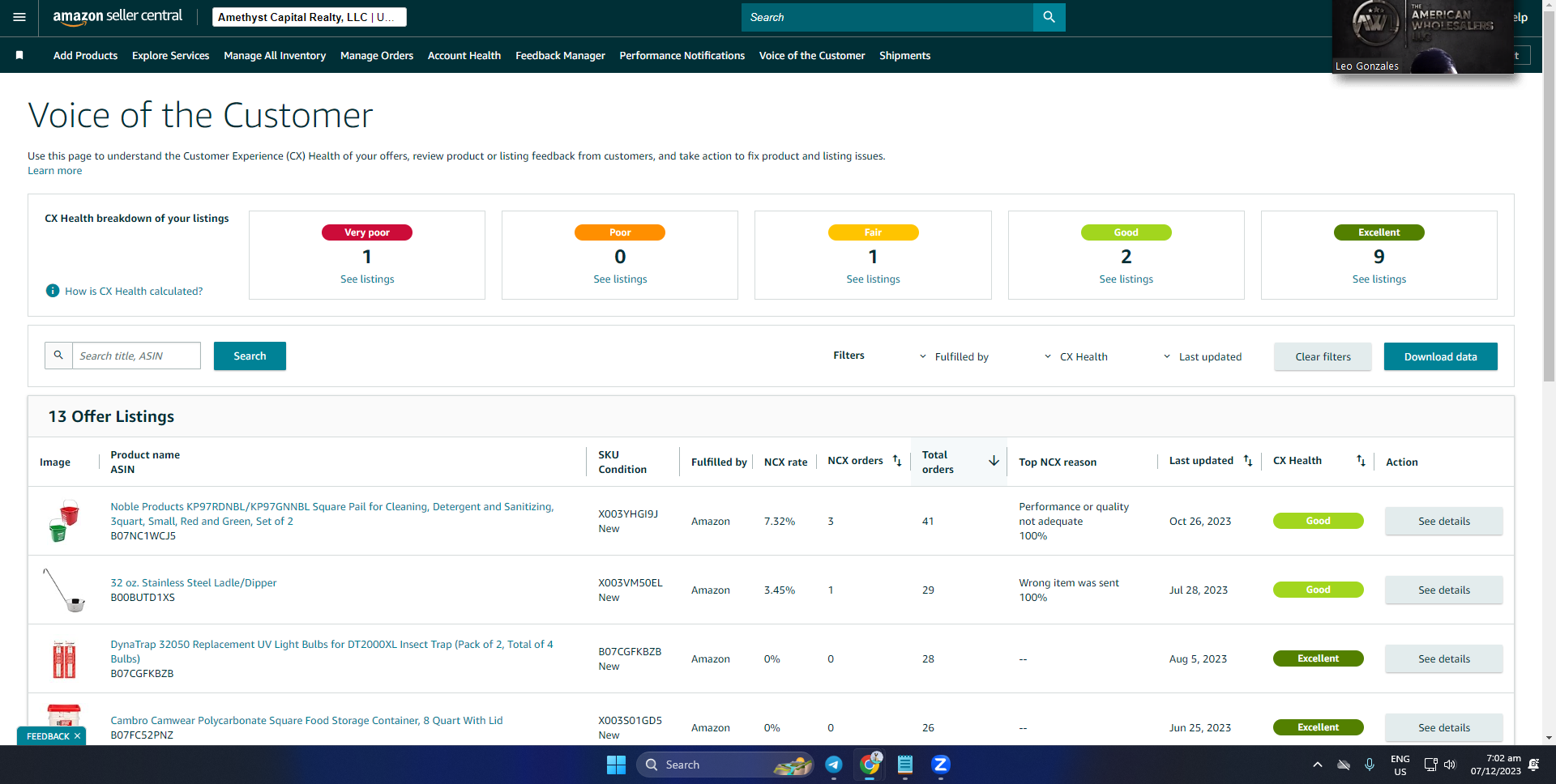Click the info icon beside CX Health calculated
Image resolution: width=1556 pixels, height=784 pixels.
[x=53, y=291]
